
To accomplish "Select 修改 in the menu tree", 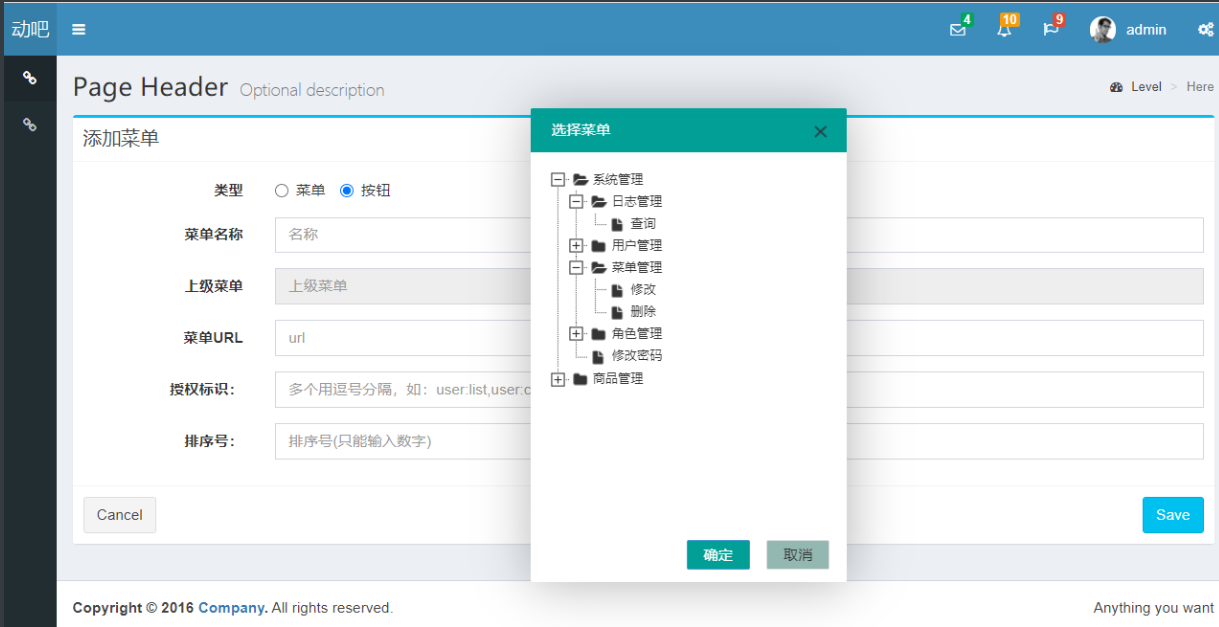I will 643,290.
